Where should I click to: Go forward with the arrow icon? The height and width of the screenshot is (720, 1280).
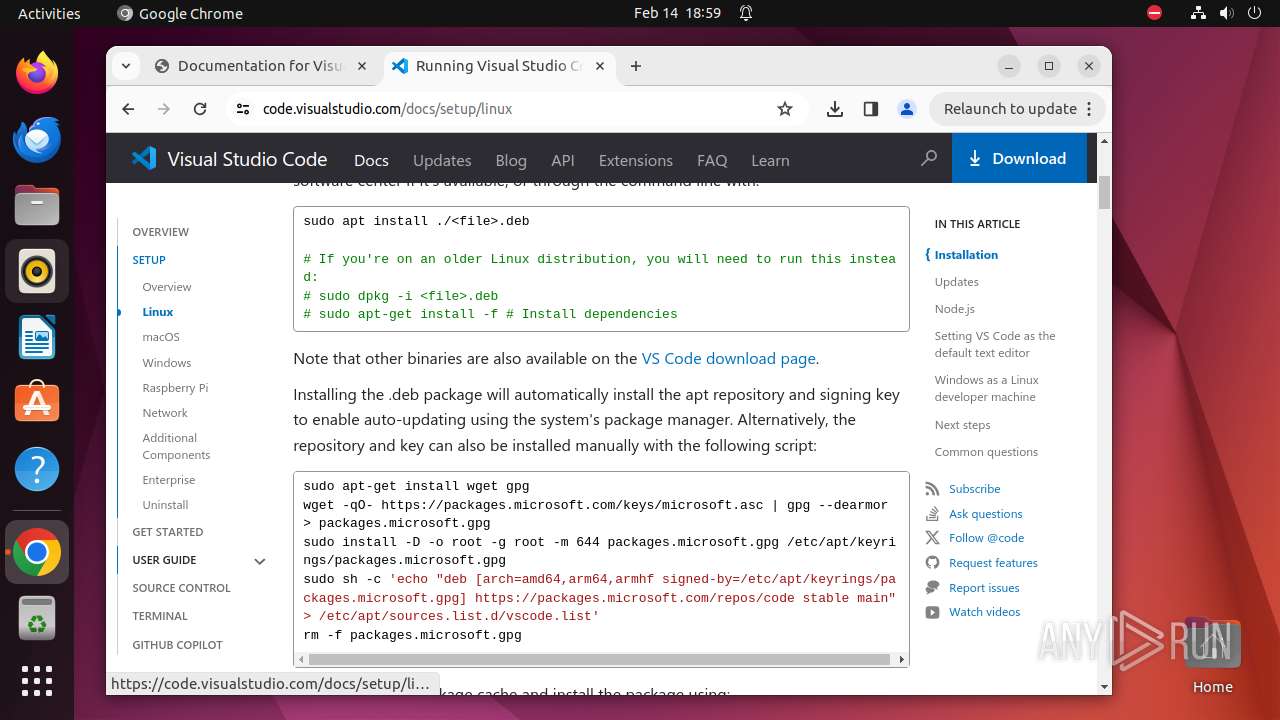point(164,109)
